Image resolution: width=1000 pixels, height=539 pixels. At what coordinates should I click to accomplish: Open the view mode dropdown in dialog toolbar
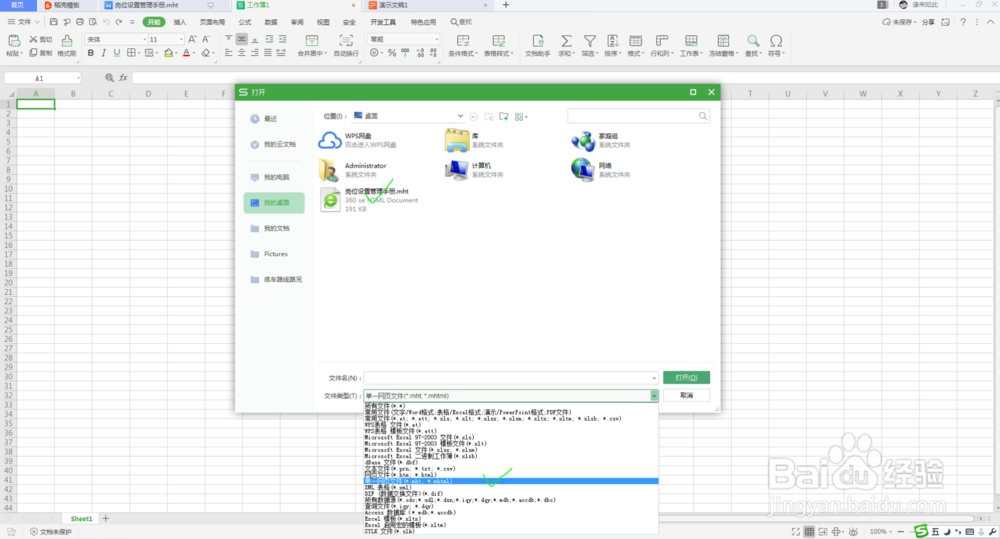[521, 117]
